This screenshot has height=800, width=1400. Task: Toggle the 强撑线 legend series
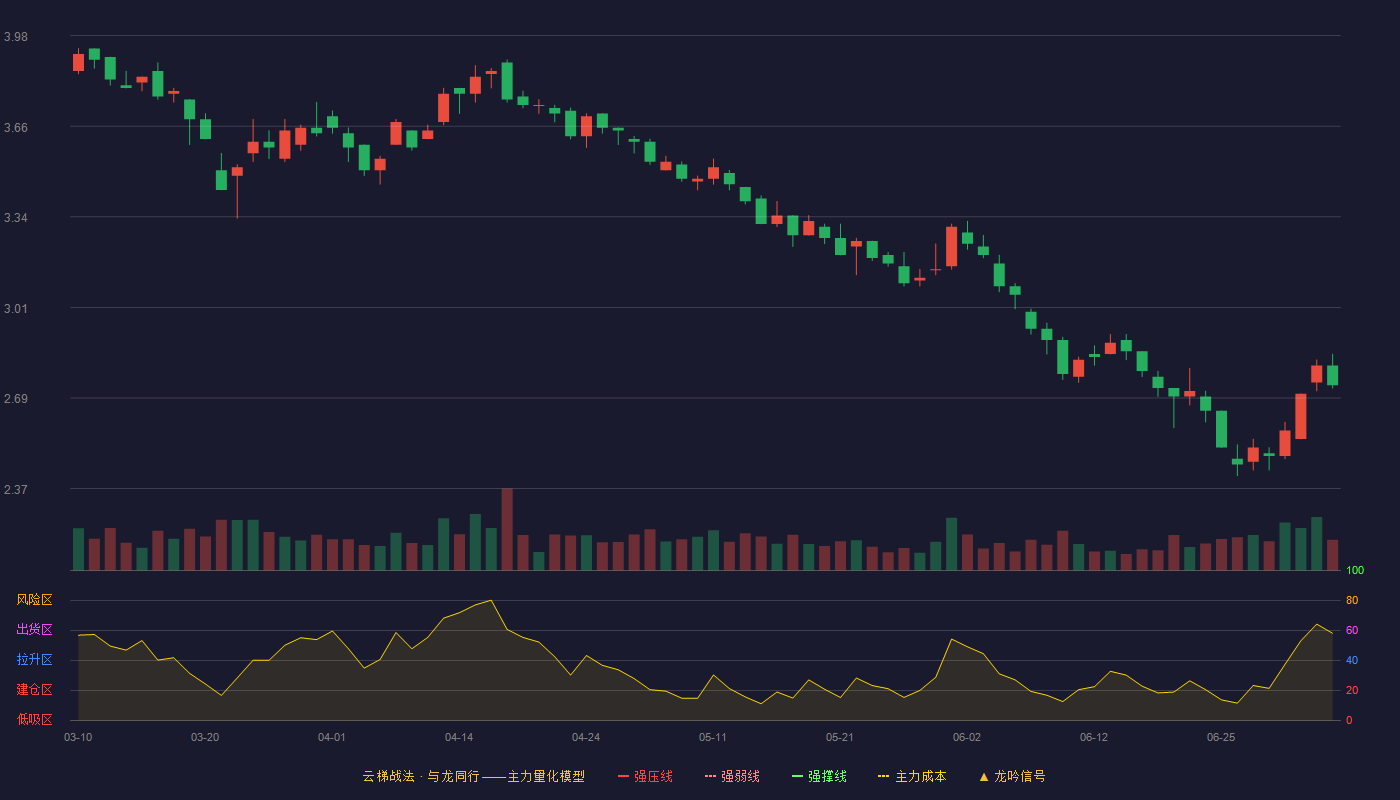[x=819, y=776]
